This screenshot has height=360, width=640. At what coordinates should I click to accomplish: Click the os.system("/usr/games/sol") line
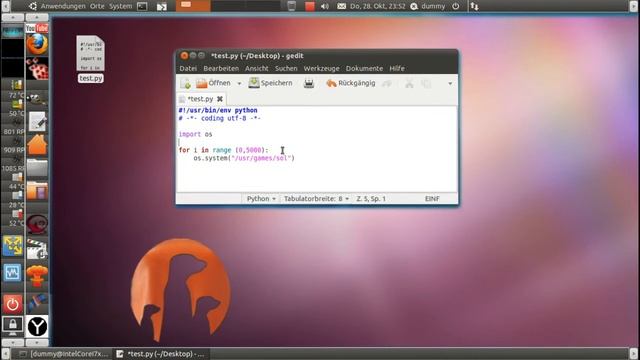coord(244,158)
